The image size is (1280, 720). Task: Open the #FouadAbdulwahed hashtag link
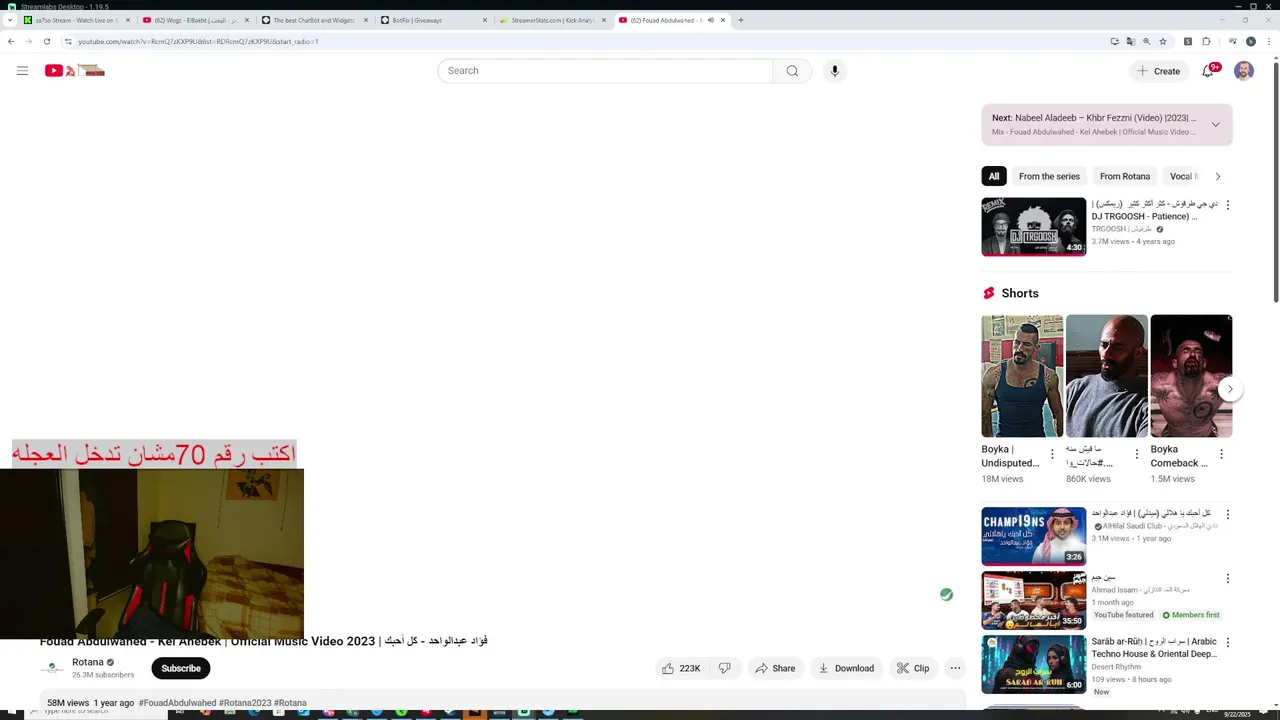coord(177,703)
